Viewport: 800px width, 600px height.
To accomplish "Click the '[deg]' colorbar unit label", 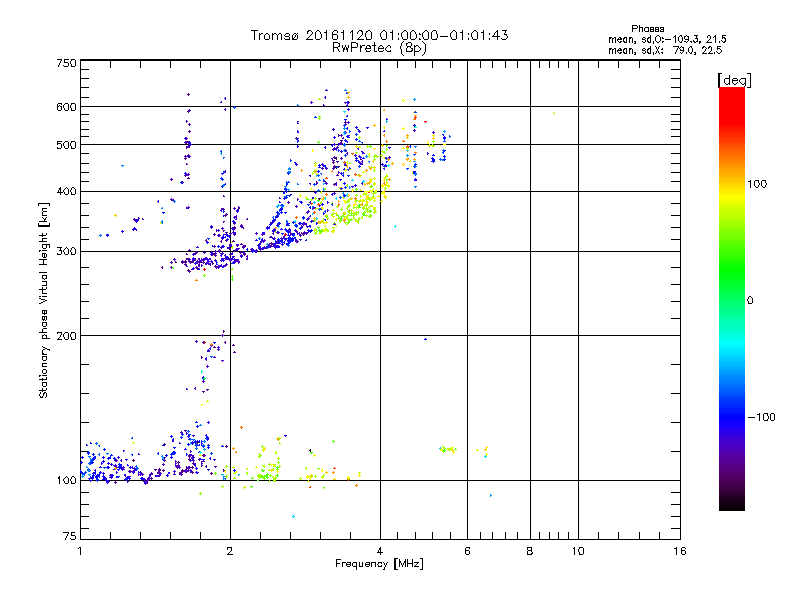I will coord(734,80).
